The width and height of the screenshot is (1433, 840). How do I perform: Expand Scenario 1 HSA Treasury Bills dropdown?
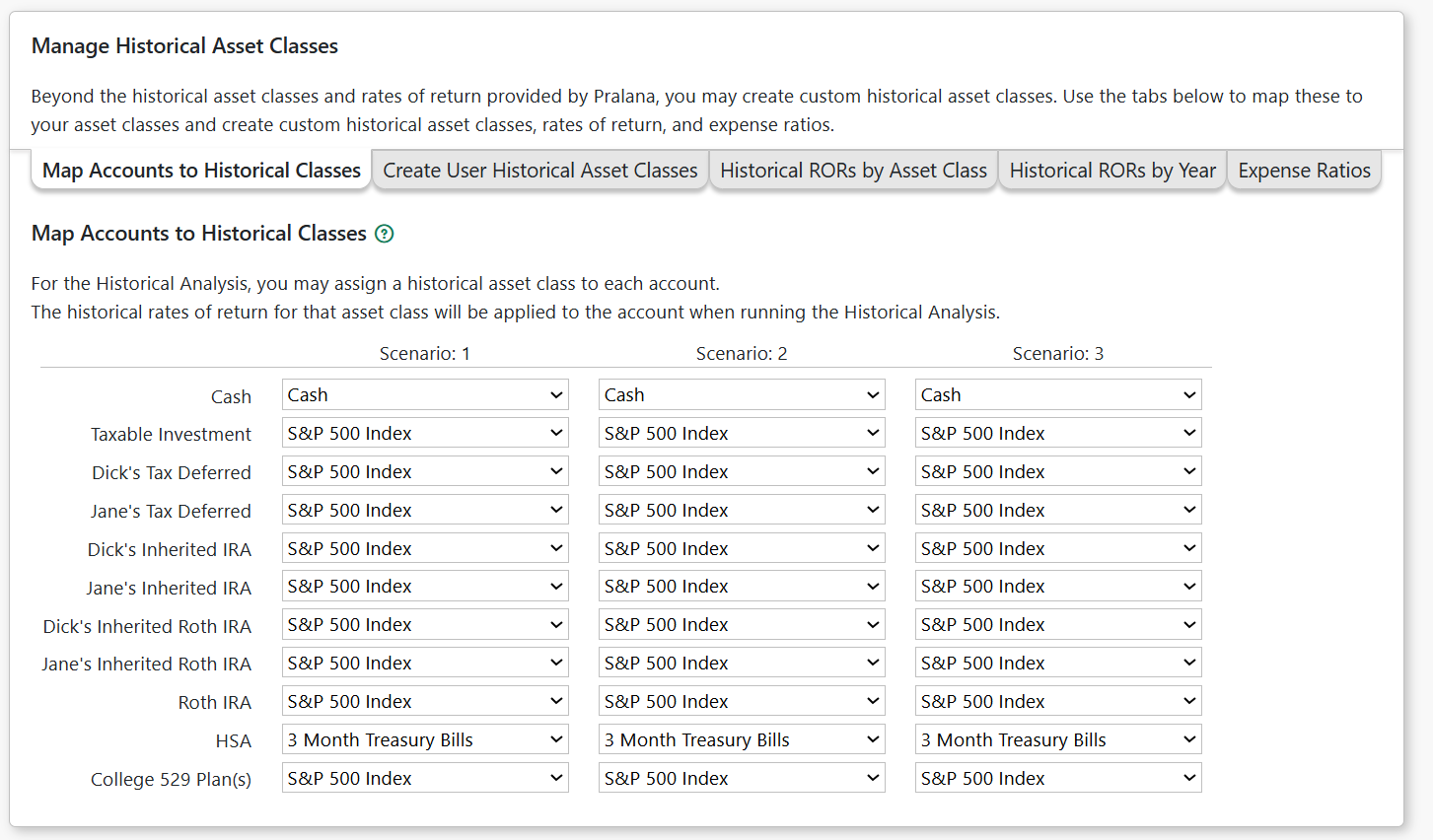pos(425,740)
